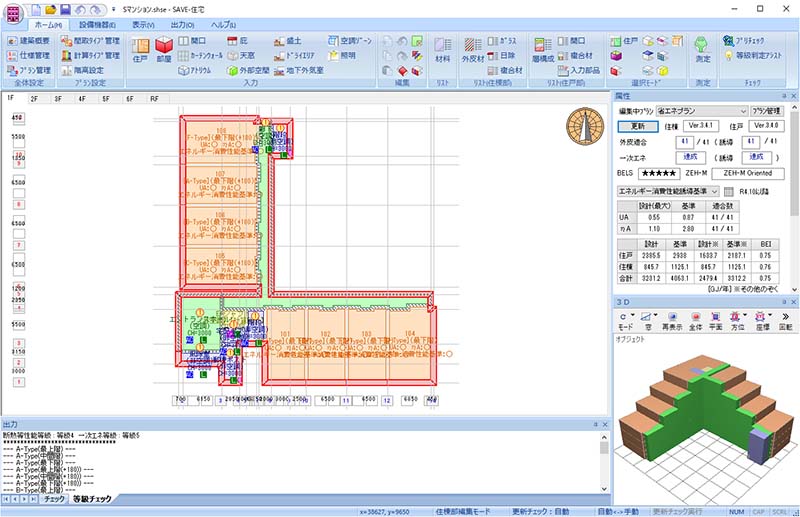Open the 材料 materials list
The width and height of the screenshot is (800, 517).
tap(443, 50)
